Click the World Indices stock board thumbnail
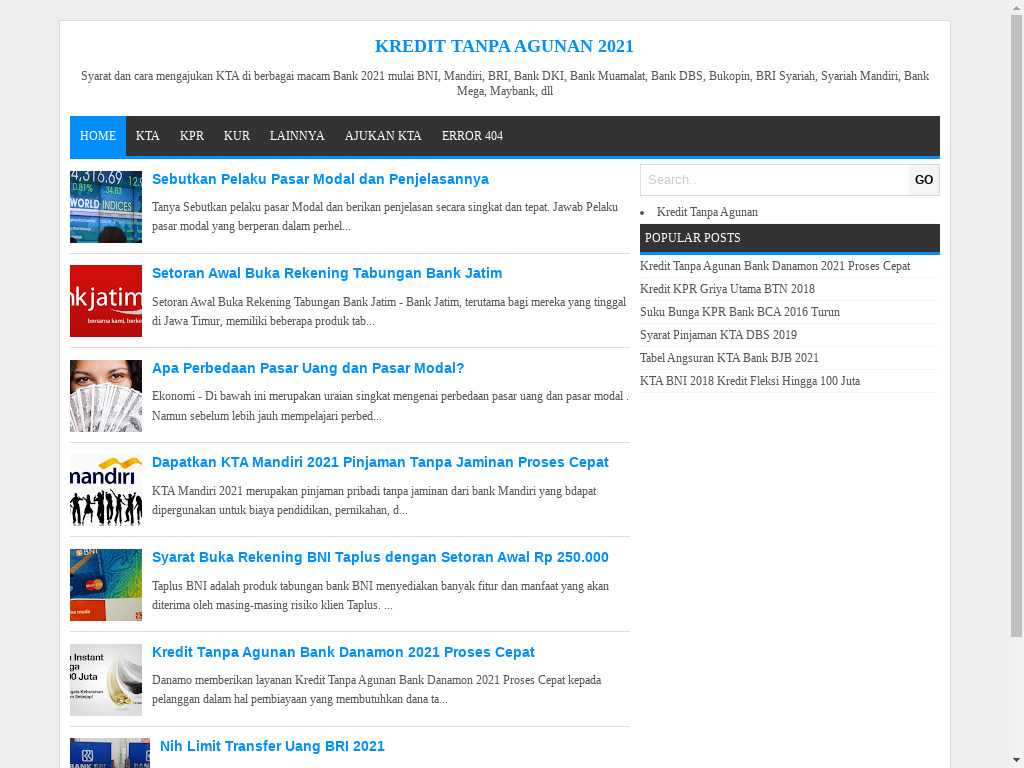This screenshot has width=1024, height=768. [106, 207]
